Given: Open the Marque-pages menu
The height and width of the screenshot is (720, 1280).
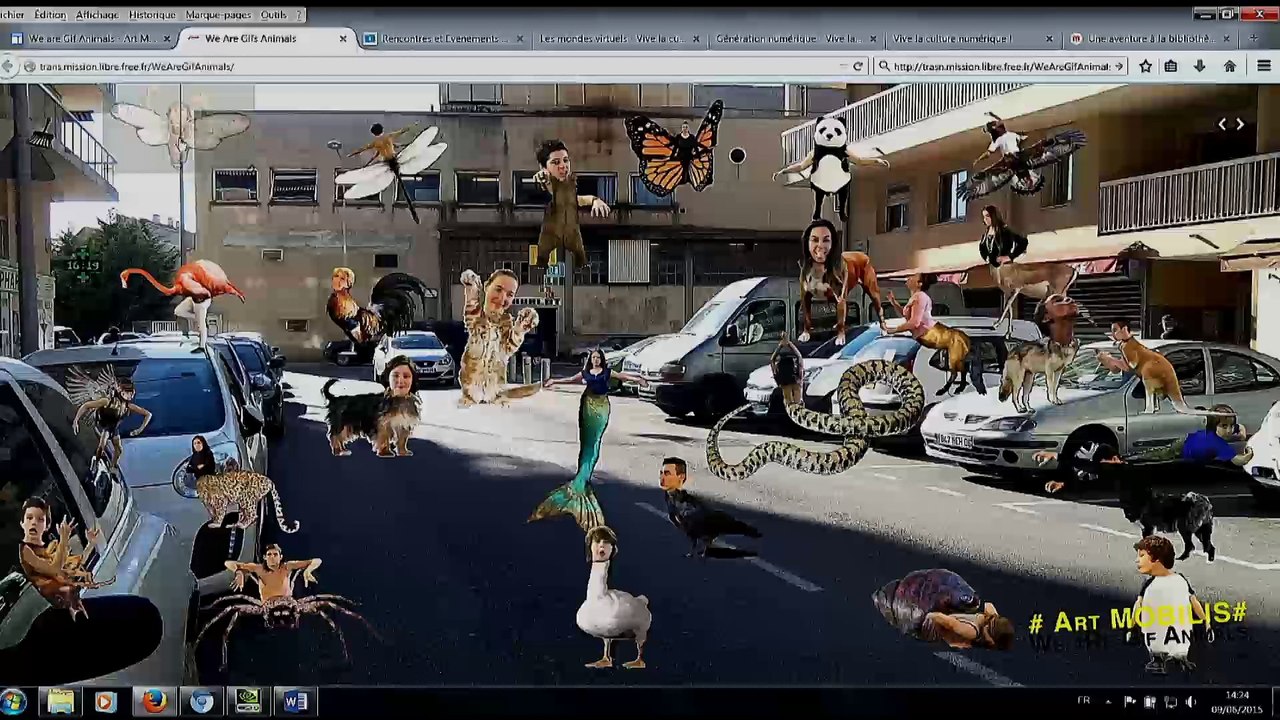Looking at the screenshot, I should pyautogui.click(x=220, y=15).
